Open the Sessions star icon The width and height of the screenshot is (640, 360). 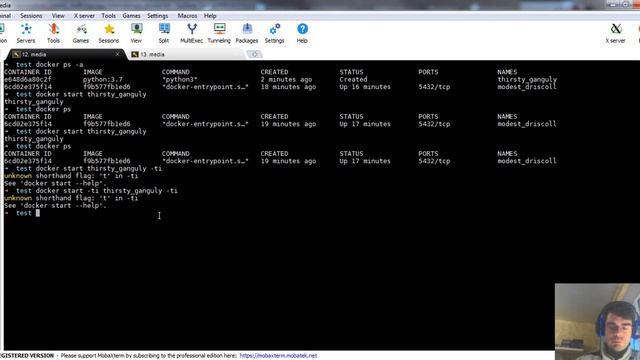click(x=109, y=33)
